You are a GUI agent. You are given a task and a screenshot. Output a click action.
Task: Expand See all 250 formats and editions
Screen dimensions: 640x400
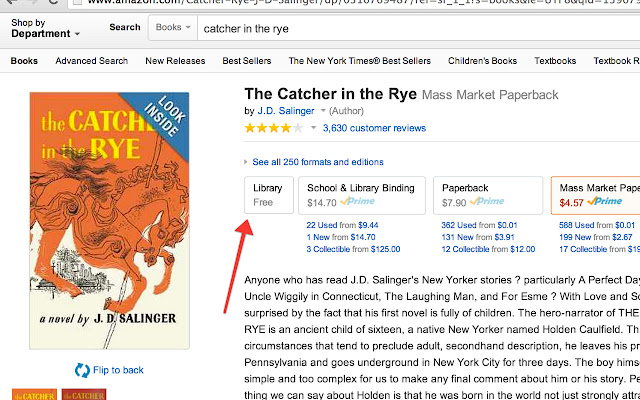(316, 162)
